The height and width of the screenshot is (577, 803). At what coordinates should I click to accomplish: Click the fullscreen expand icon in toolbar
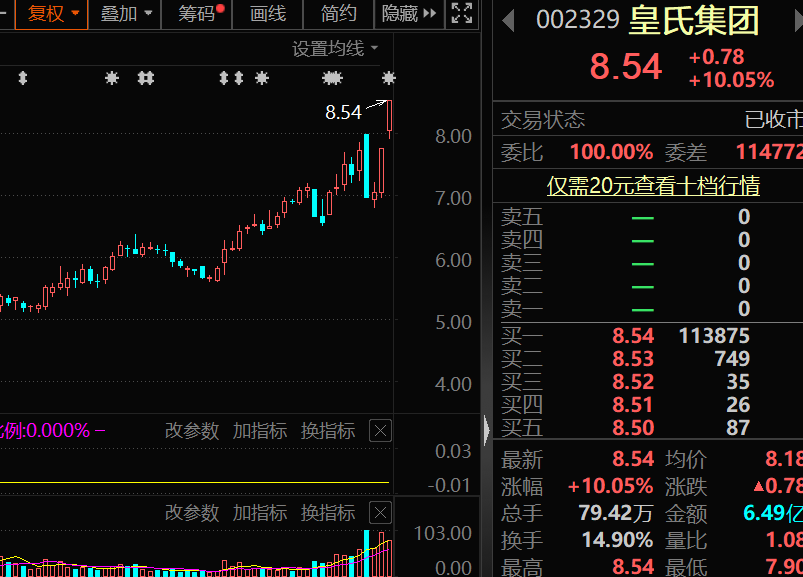(x=461, y=13)
